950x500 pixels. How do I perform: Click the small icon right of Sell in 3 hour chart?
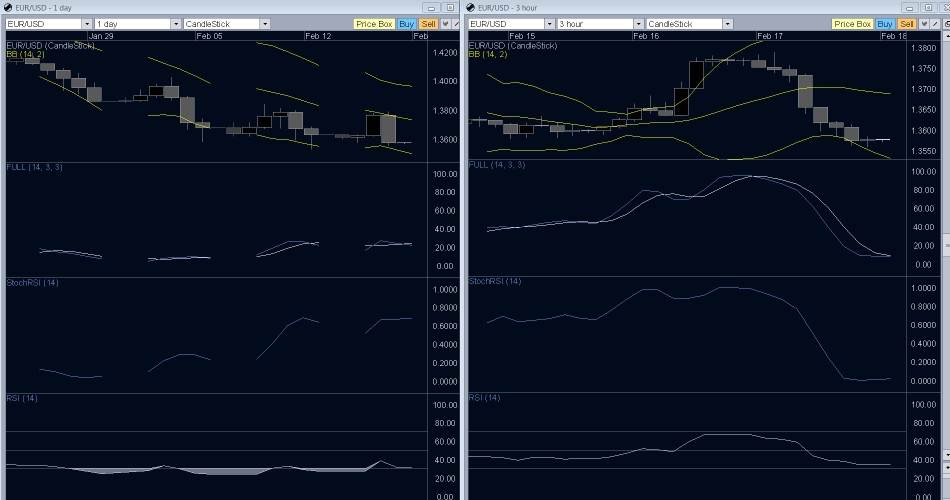[x=924, y=23]
